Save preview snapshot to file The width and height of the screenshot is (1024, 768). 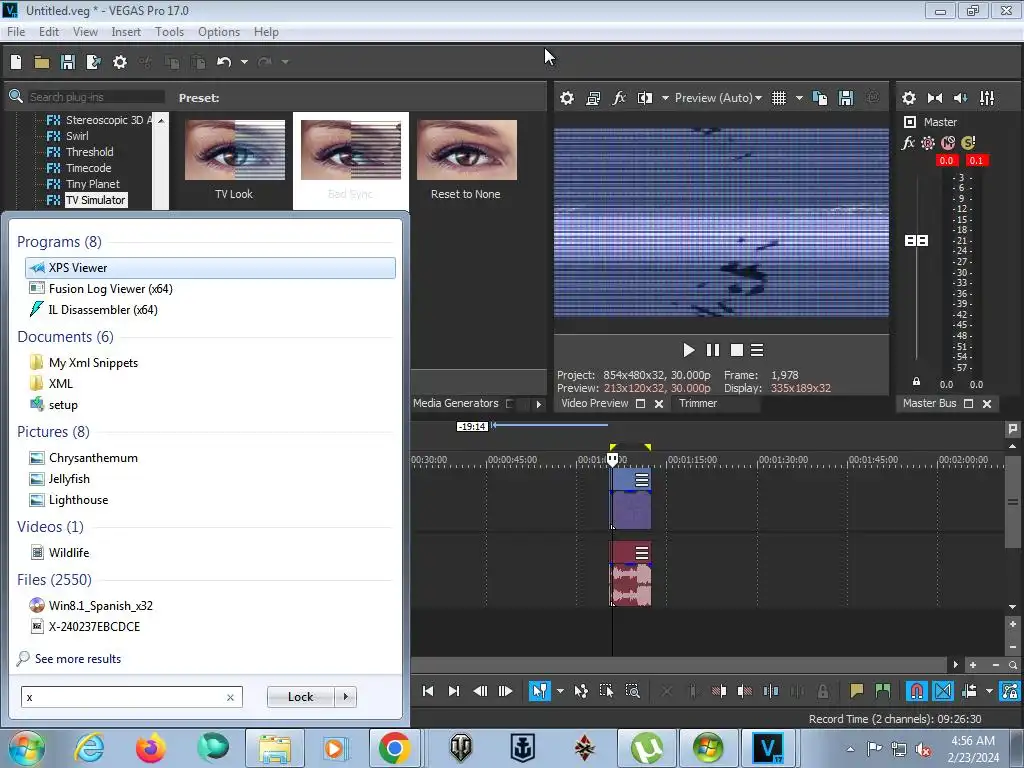pyautogui.click(x=846, y=98)
